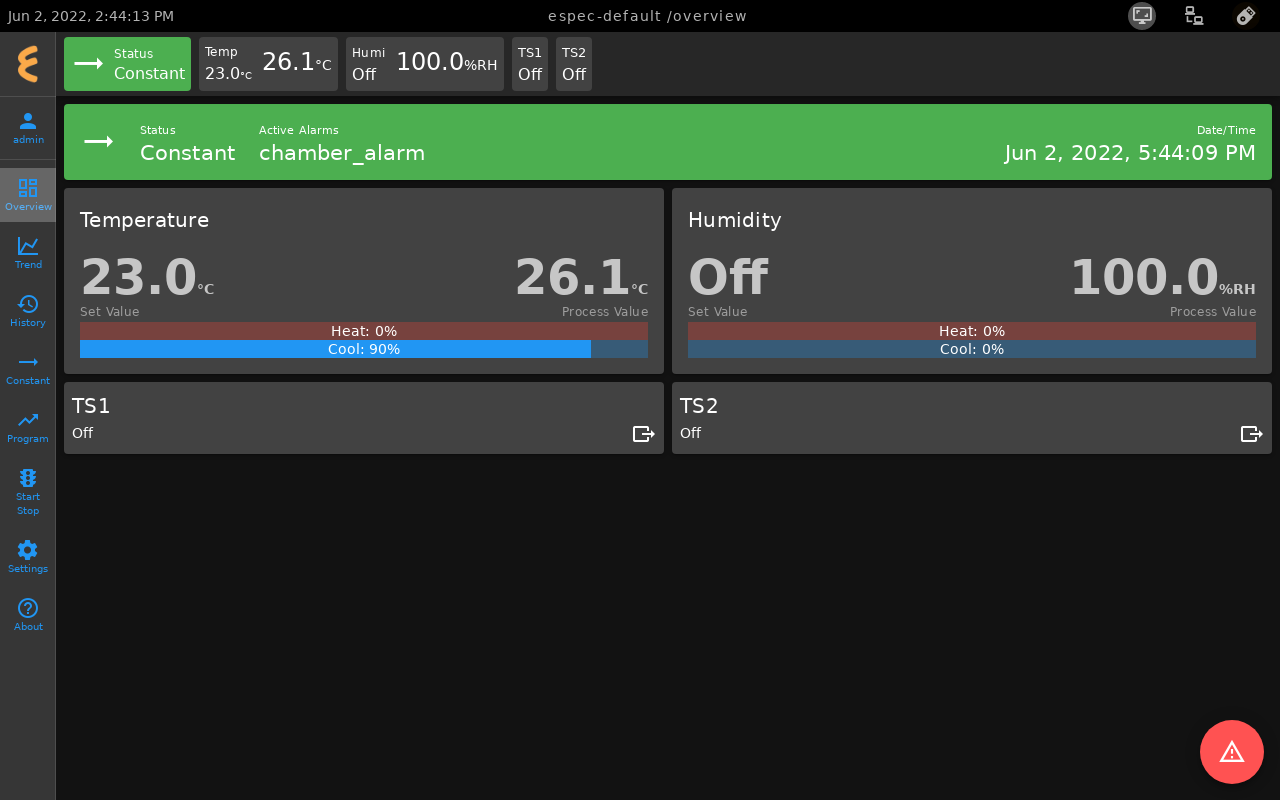Image resolution: width=1280 pixels, height=800 pixels.
Task: Open the Program page
Action: (28, 427)
